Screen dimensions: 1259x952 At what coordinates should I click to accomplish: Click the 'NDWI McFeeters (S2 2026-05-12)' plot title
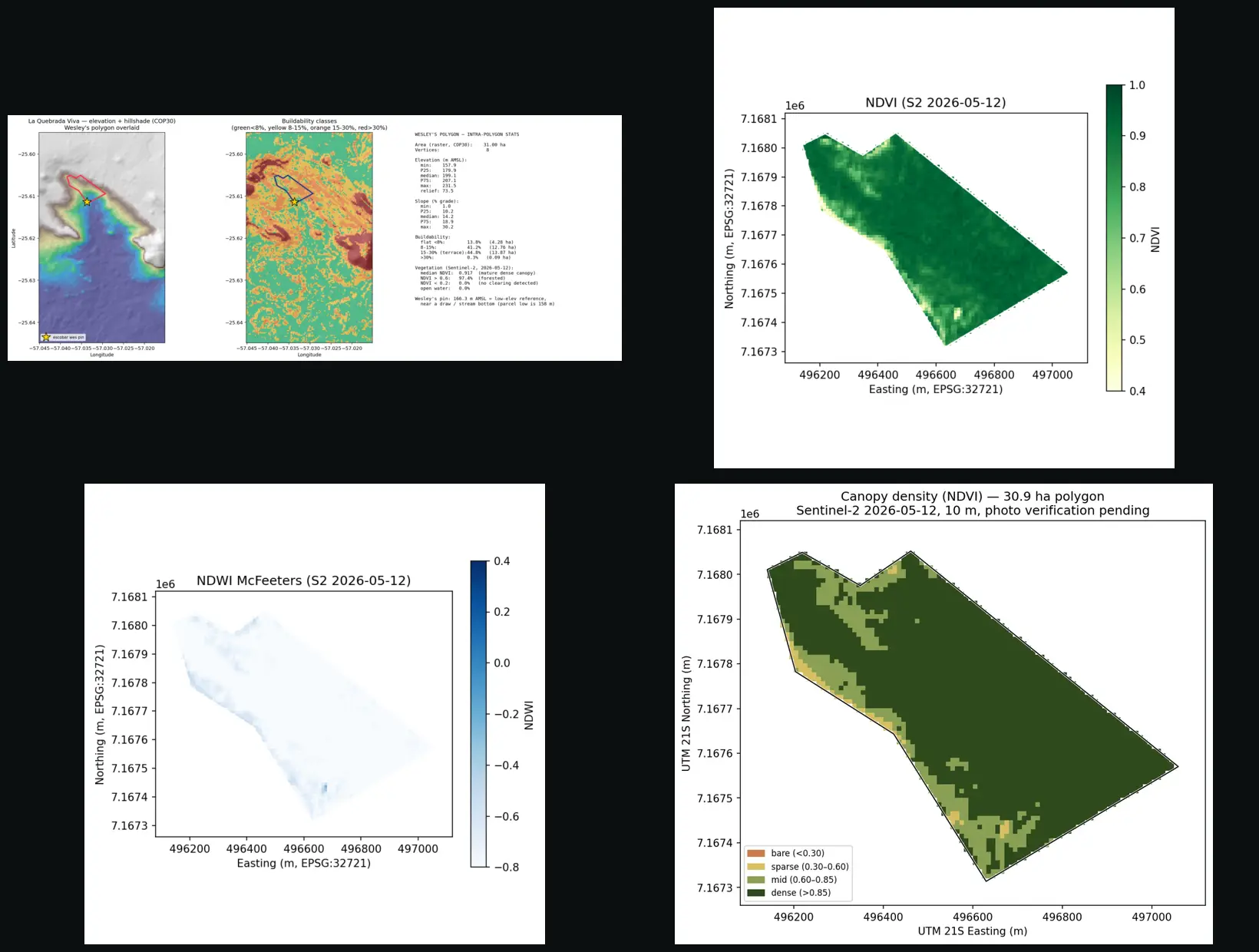pos(303,581)
